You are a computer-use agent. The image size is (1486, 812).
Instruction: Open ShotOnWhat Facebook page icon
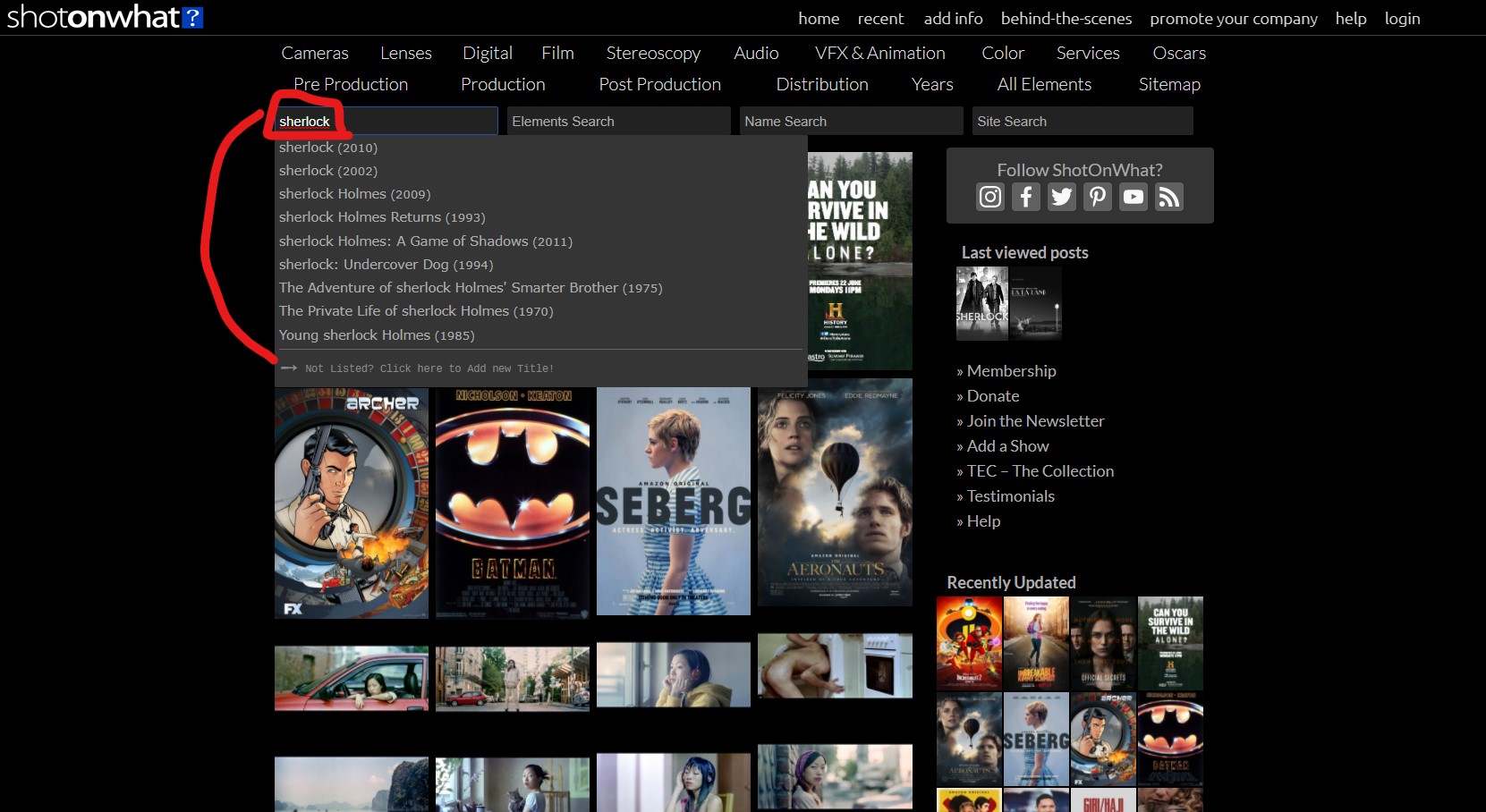click(x=1026, y=197)
